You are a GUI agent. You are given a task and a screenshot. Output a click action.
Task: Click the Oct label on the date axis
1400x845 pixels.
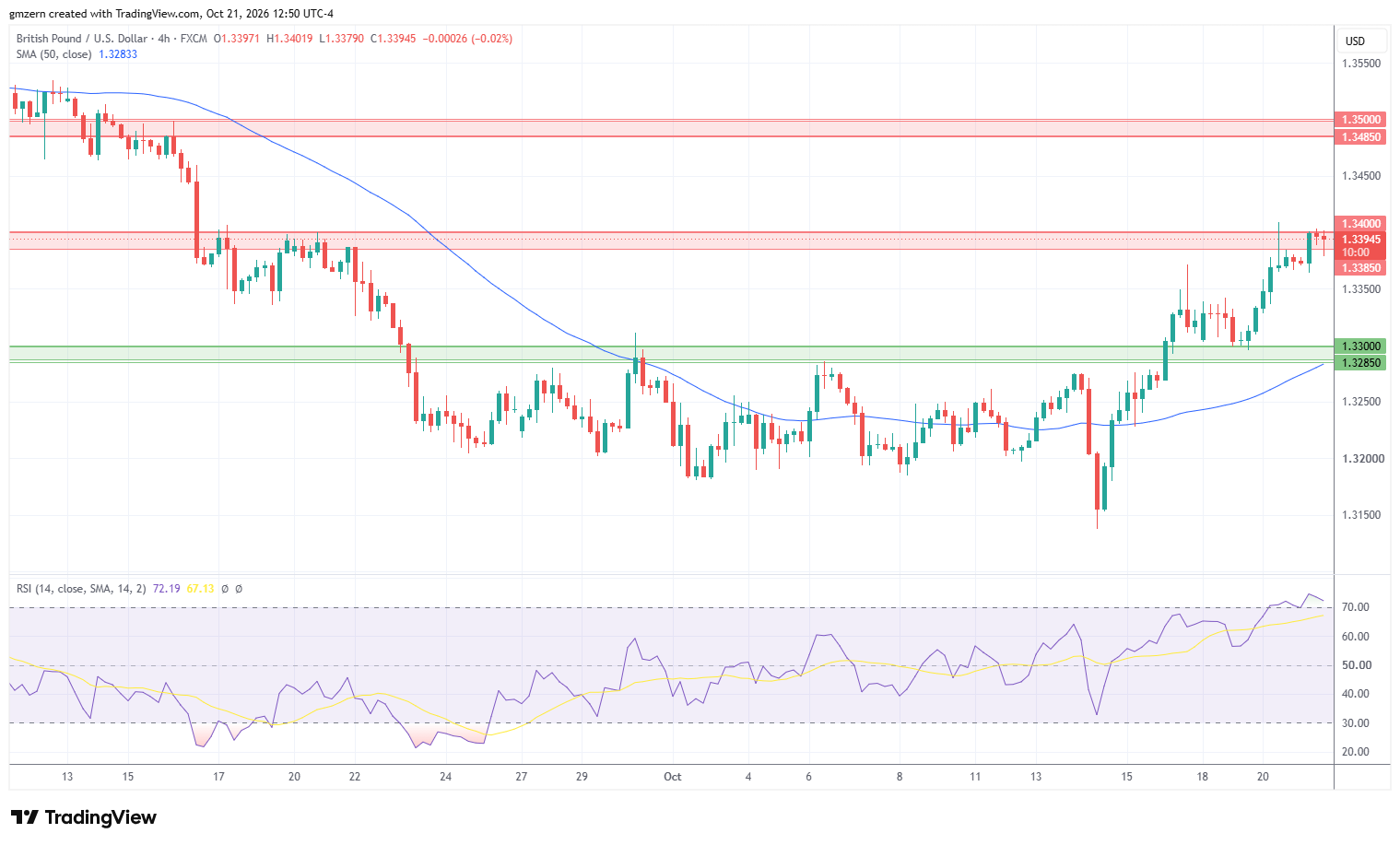tap(673, 777)
